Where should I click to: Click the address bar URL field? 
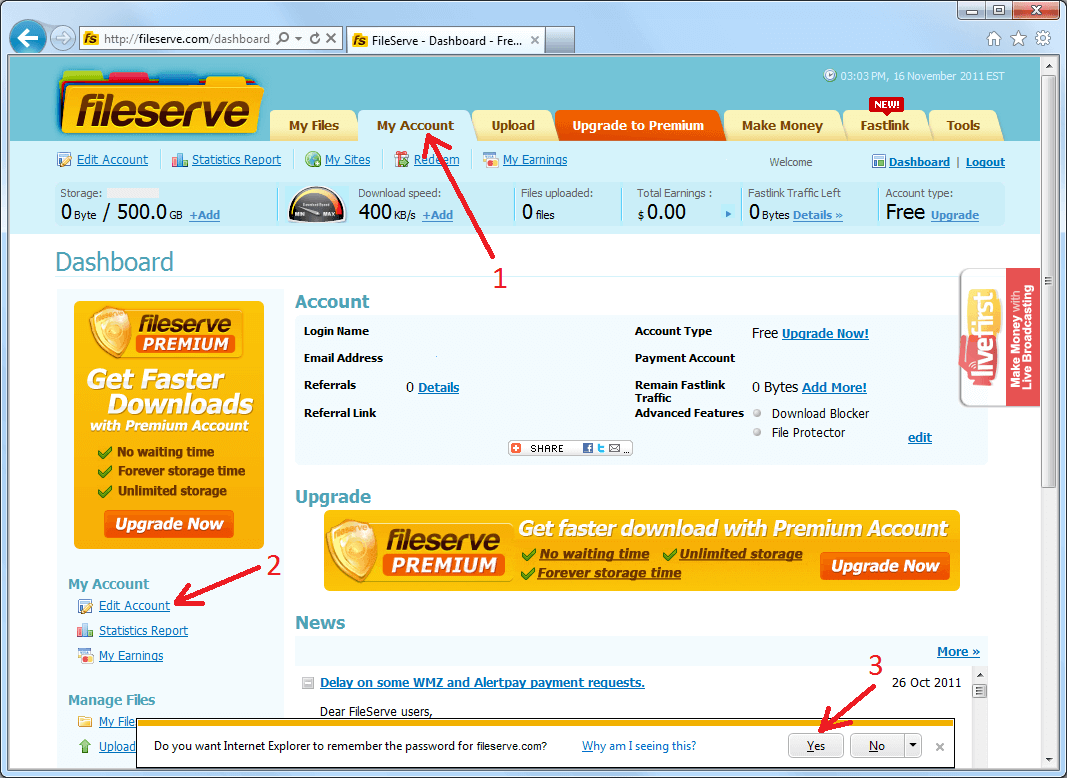[x=187, y=39]
